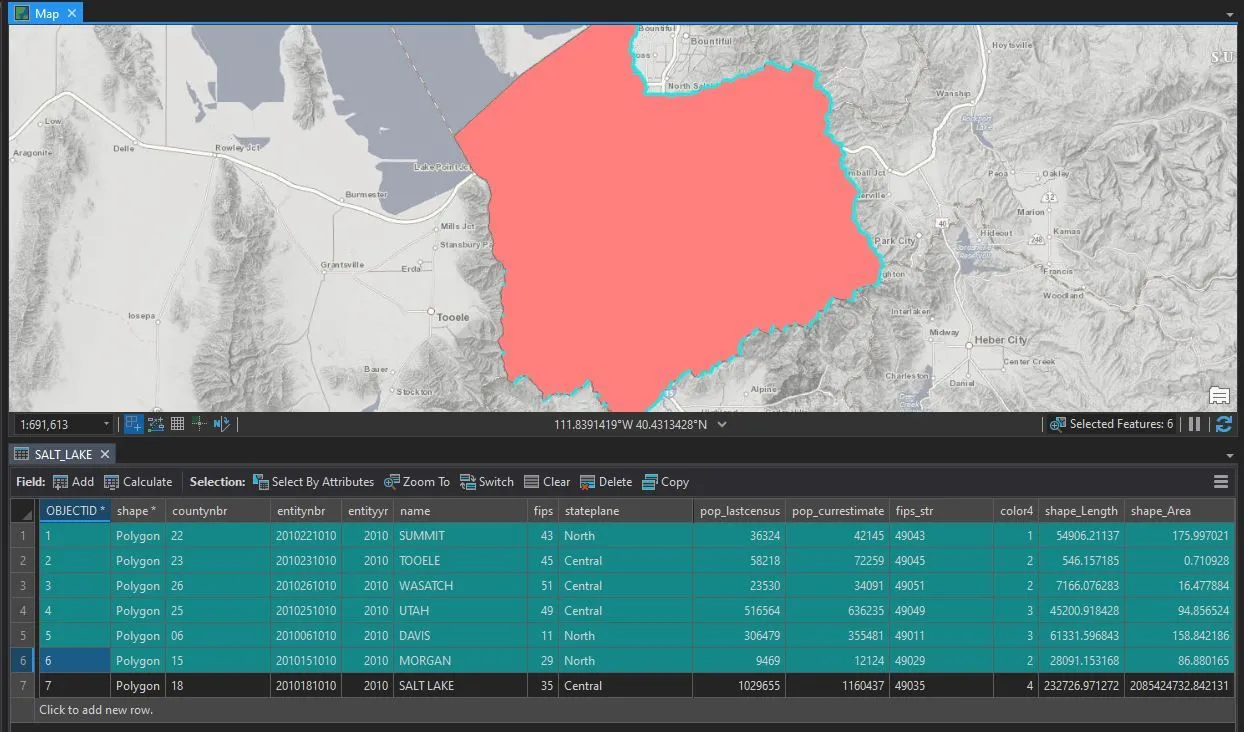Screen dimensions: 1244x732
Task: Toggle the Pause drawing control
Action: (1194, 423)
